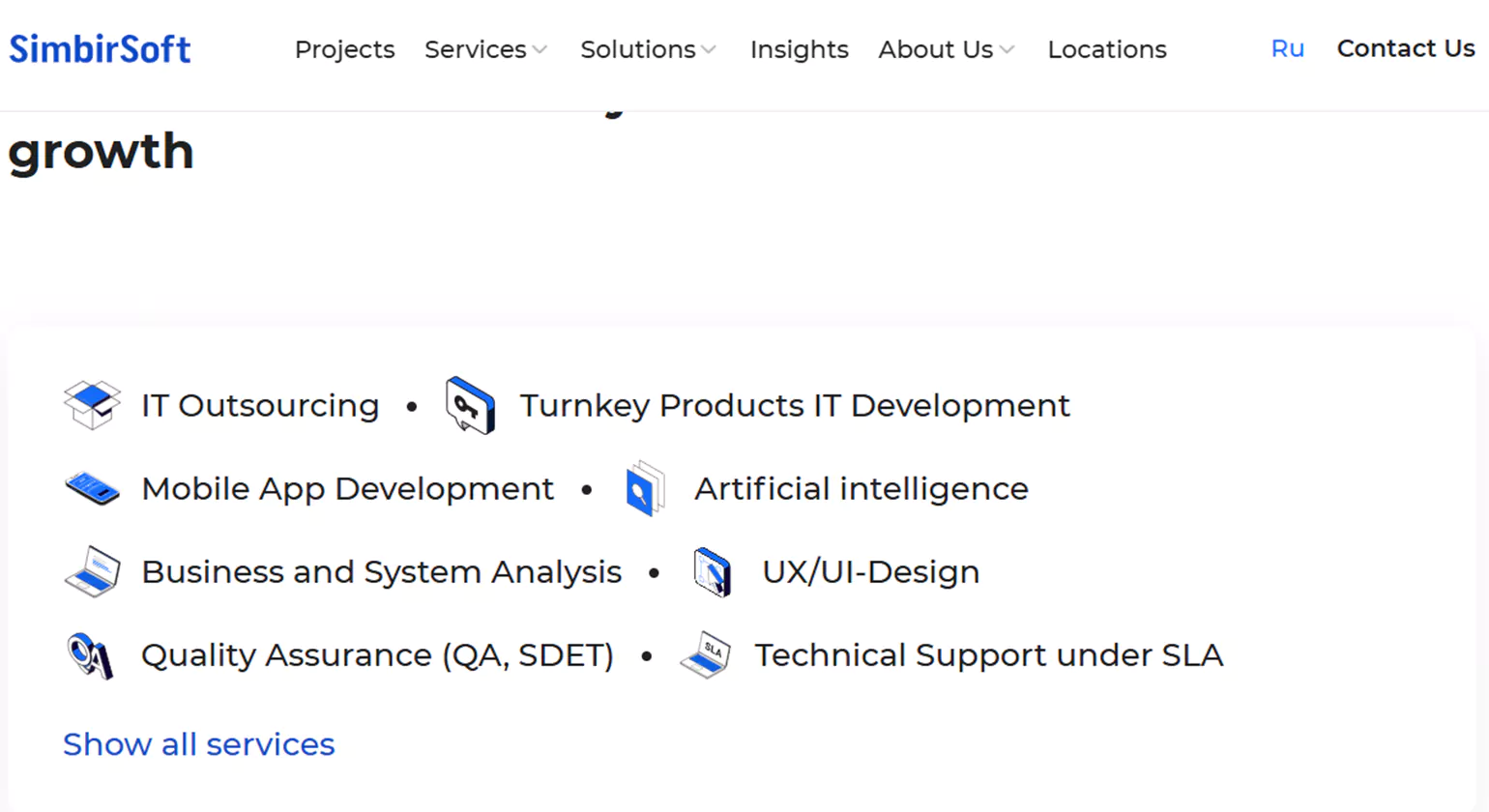Expand the About Us dropdown chevron
Screen dimensions: 1489x812
click(x=1007, y=50)
